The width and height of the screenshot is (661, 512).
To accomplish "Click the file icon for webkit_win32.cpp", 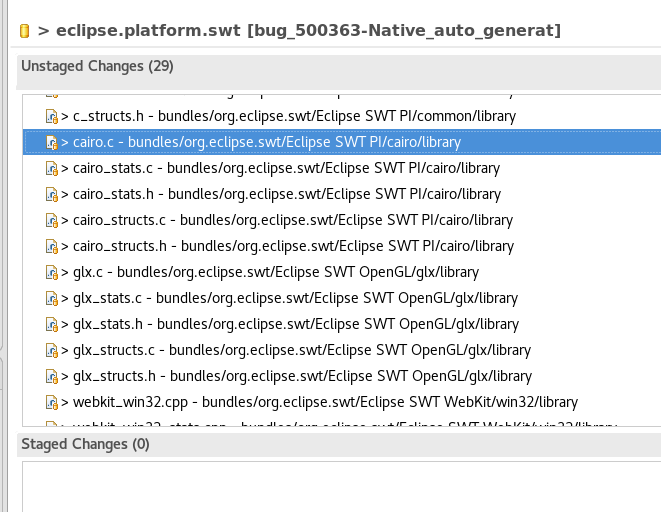I will click(52, 402).
